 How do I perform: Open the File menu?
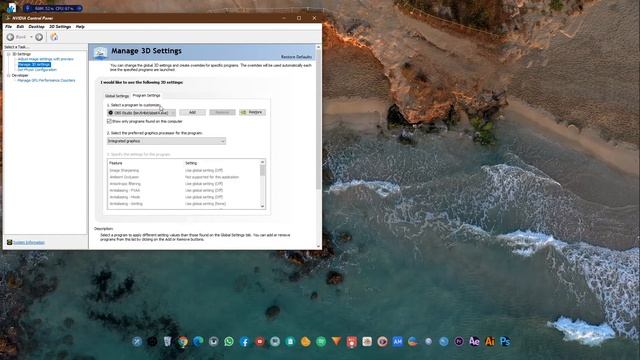point(8,27)
